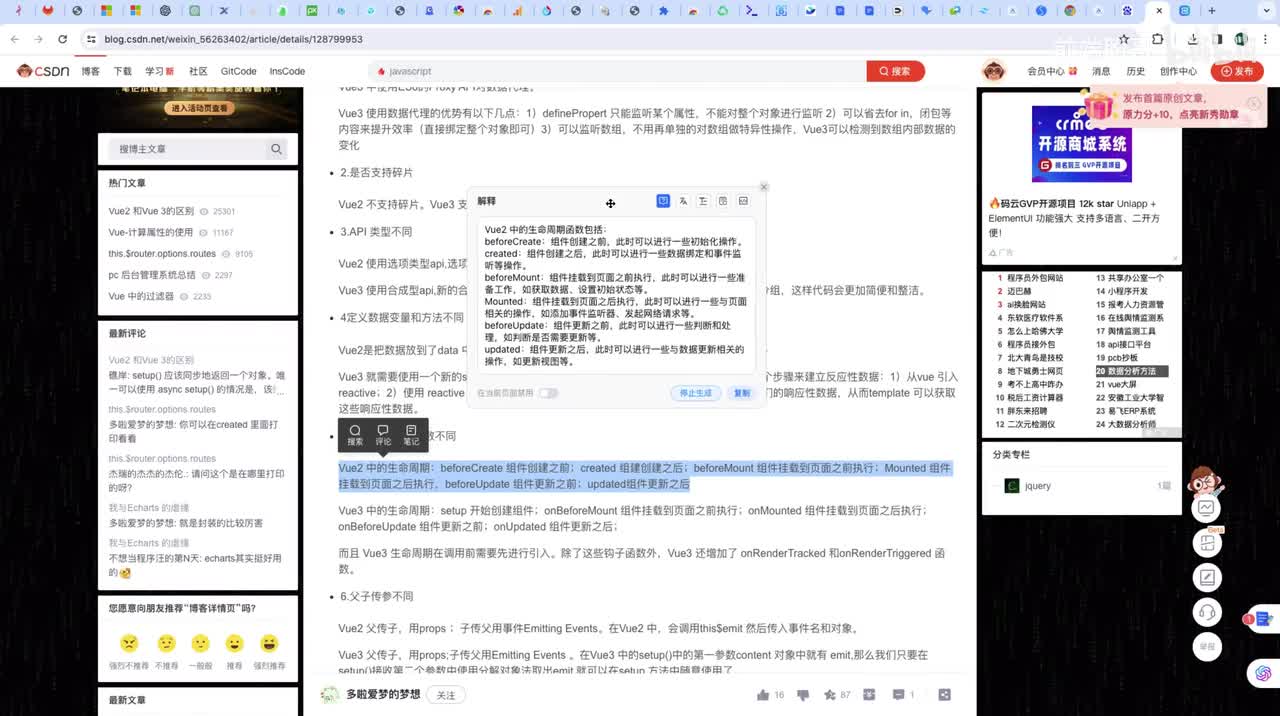Click the 停止生成 button

(695, 393)
